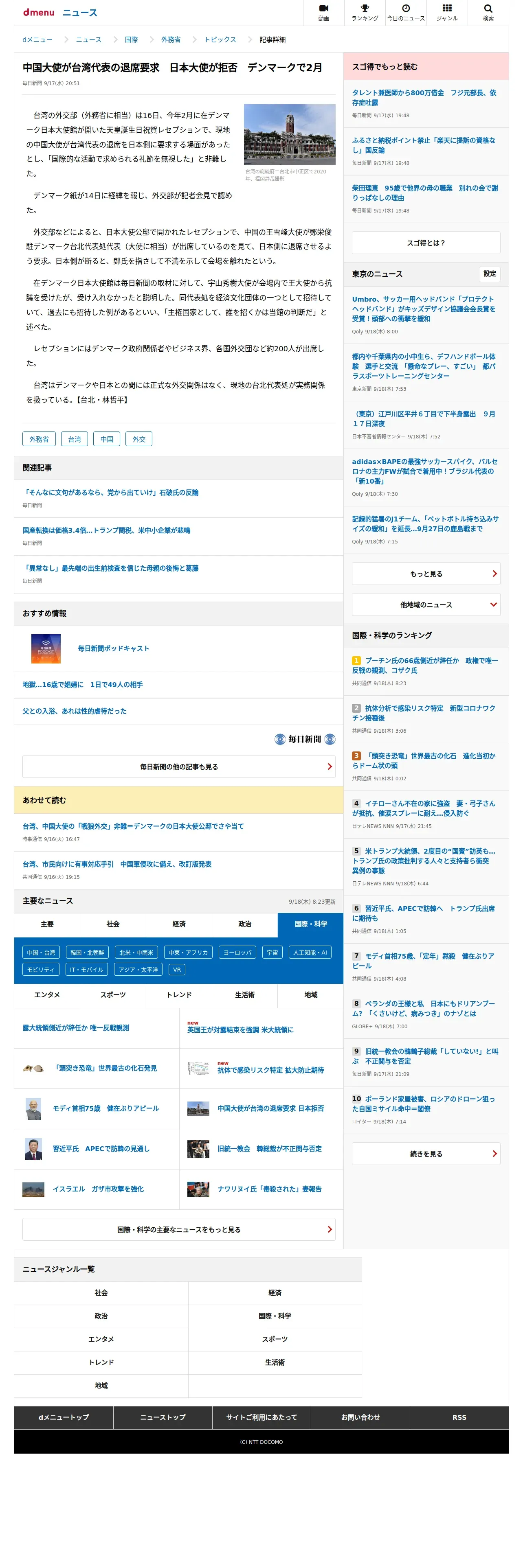
Task: Open スゴ得とは？ button
Action: tap(426, 242)
